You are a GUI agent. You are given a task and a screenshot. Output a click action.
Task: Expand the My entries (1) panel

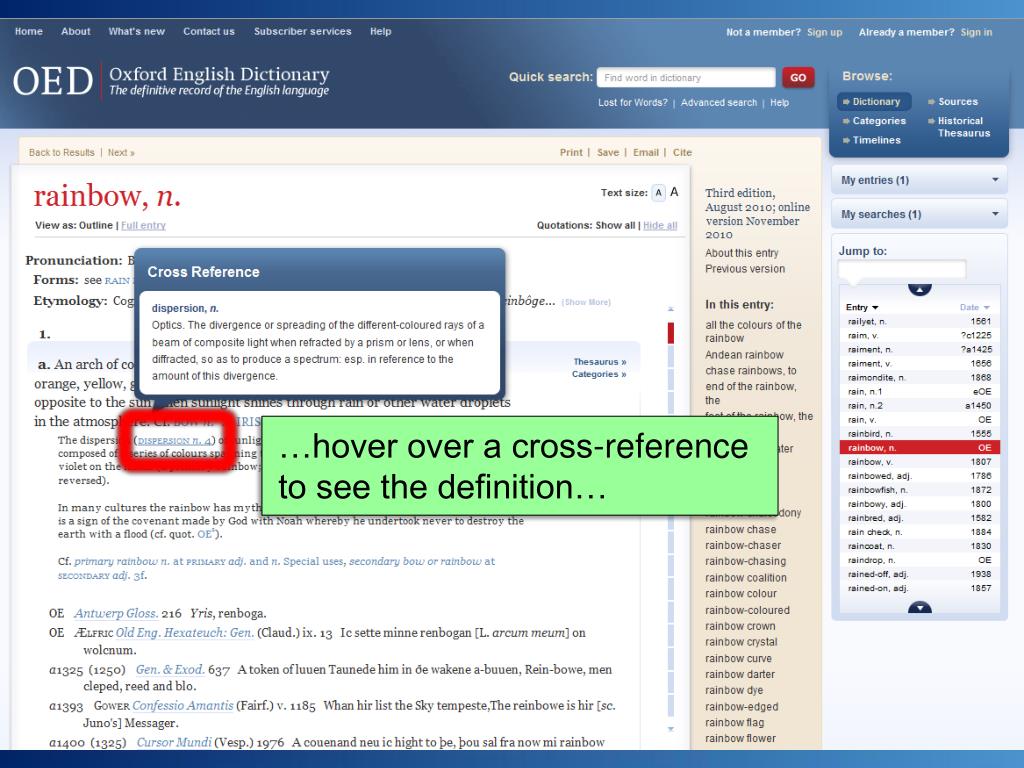(920, 180)
